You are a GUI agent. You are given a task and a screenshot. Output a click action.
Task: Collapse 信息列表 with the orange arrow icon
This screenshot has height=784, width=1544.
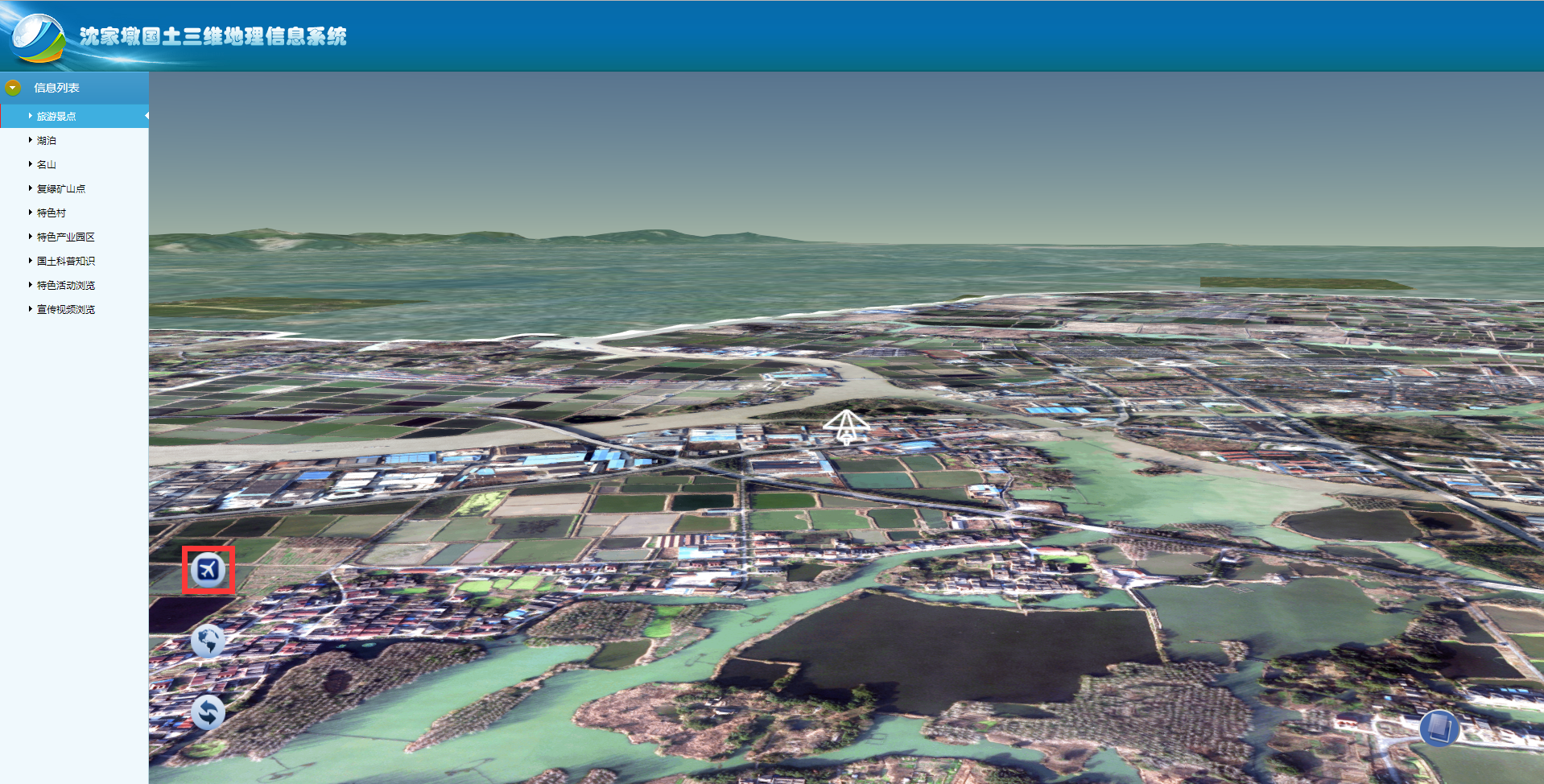pyautogui.click(x=13, y=87)
